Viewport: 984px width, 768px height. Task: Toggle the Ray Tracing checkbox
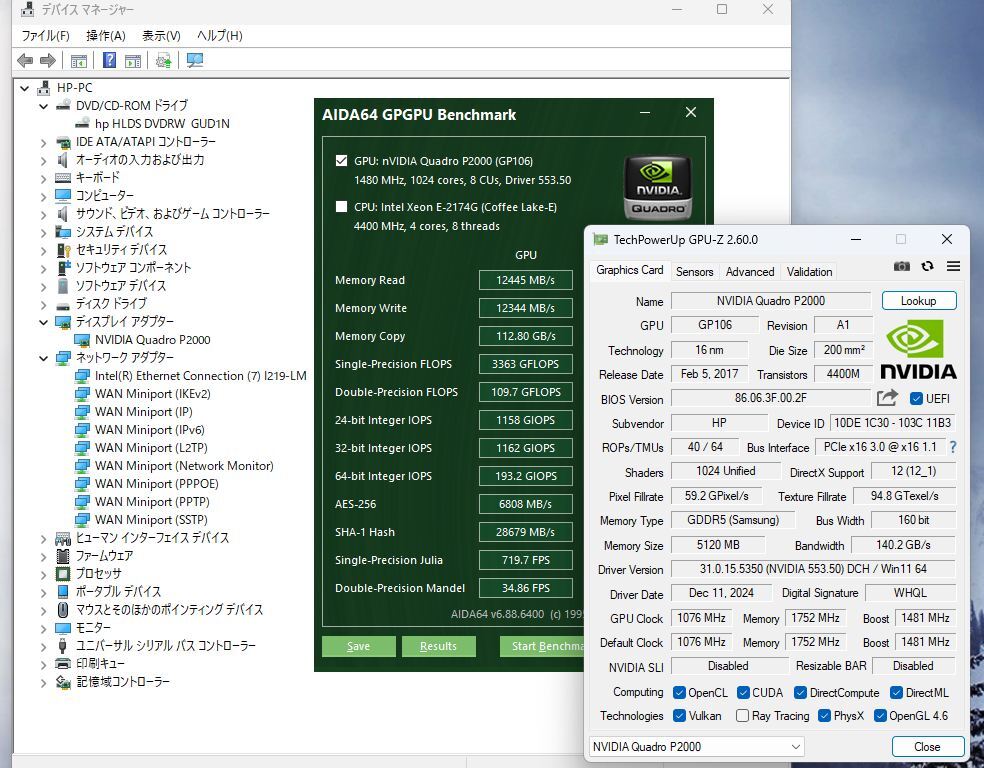(x=742, y=716)
